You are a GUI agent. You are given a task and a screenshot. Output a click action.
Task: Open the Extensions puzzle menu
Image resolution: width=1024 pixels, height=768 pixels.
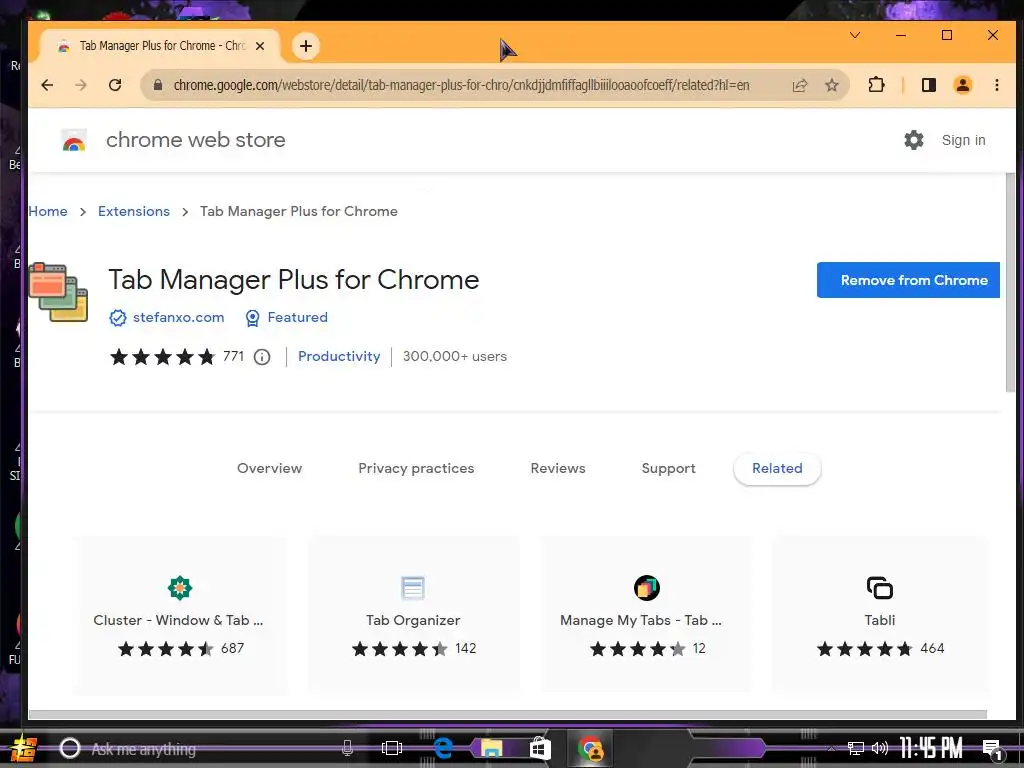pyautogui.click(x=876, y=85)
